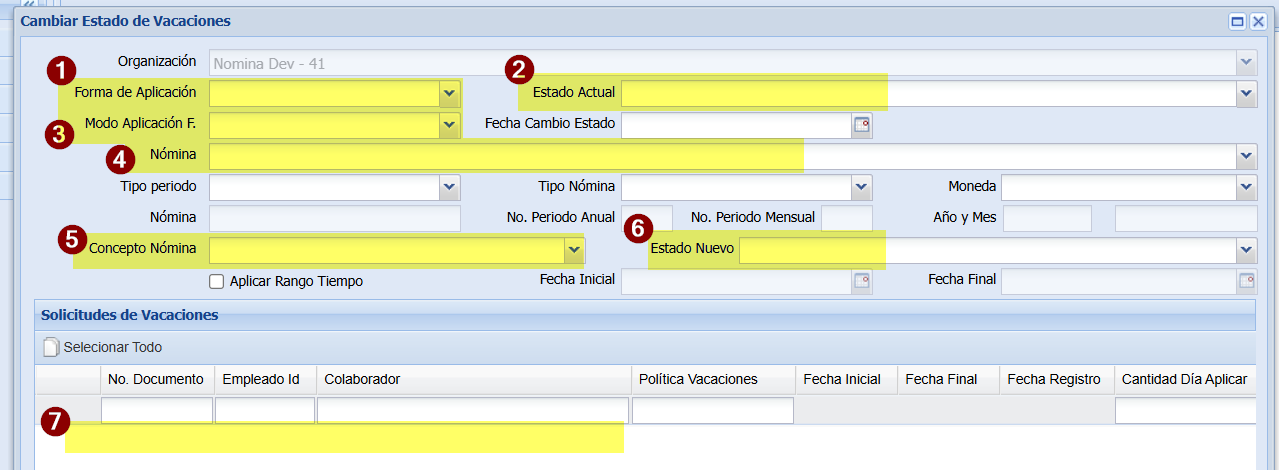Click the Selecionar Todo button
1279x470 pixels.
tap(103, 348)
